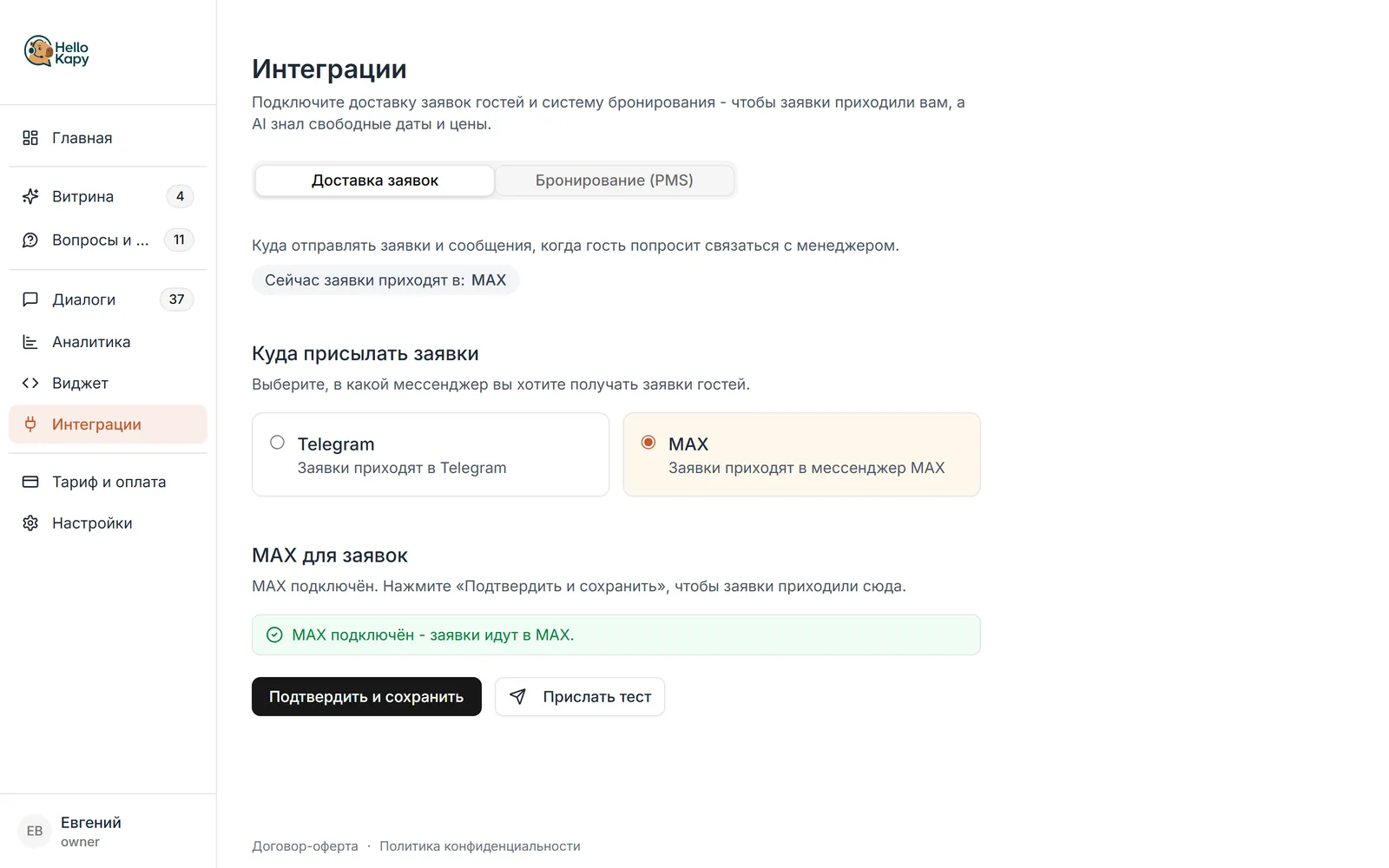1389x868 pixels.
Task: Open Виджет in the sidebar
Action: pyautogui.click(x=108, y=383)
